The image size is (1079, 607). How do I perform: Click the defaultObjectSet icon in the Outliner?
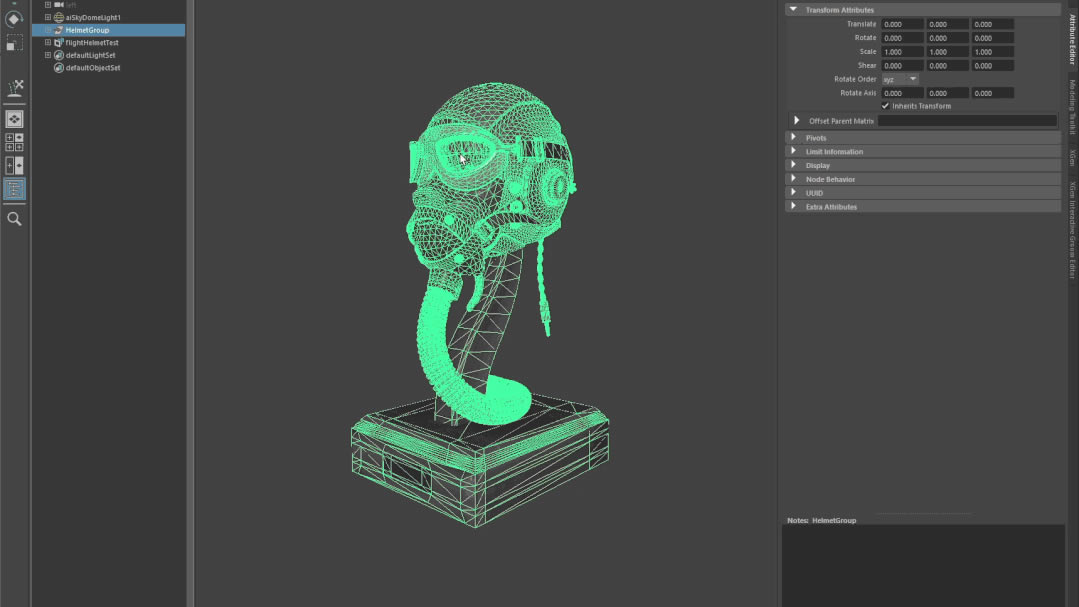59,68
